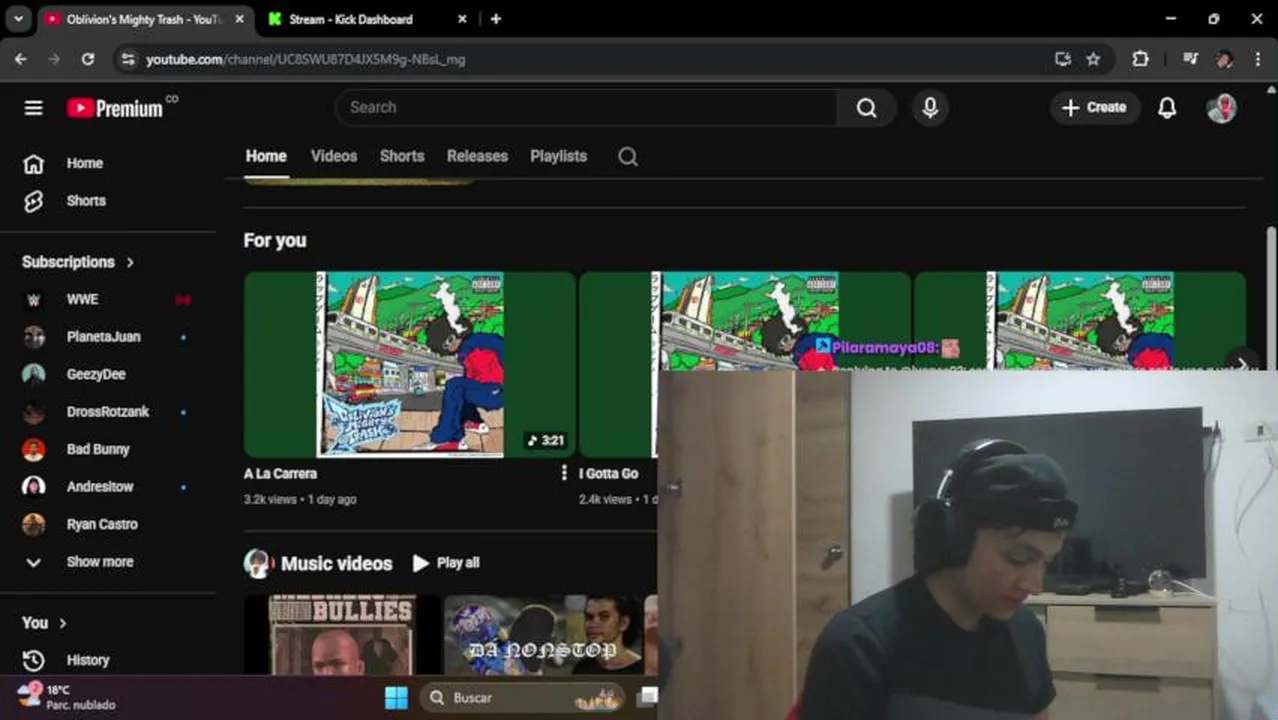Go to the YouTube Premium logo home
This screenshot has height=720, width=1278.
[x=115, y=108]
